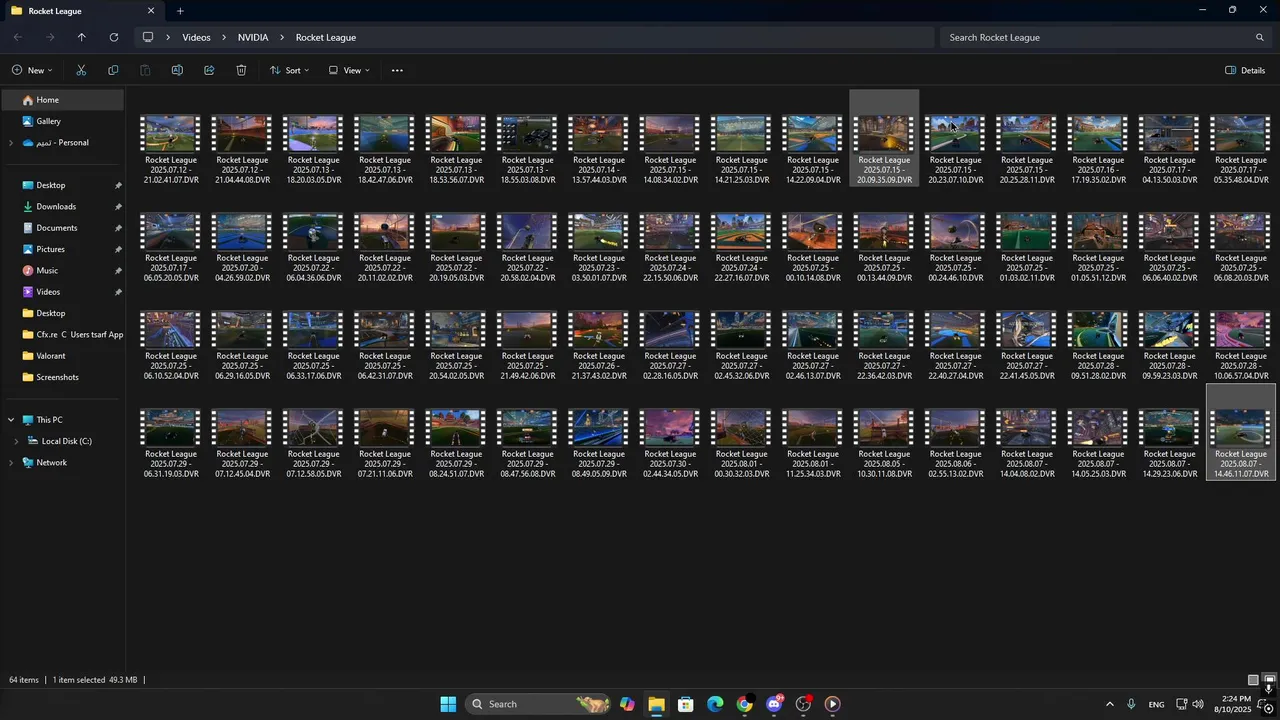This screenshot has height=720, width=1280.
Task: Open the three-dot See more menu
Action: (397, 70)
